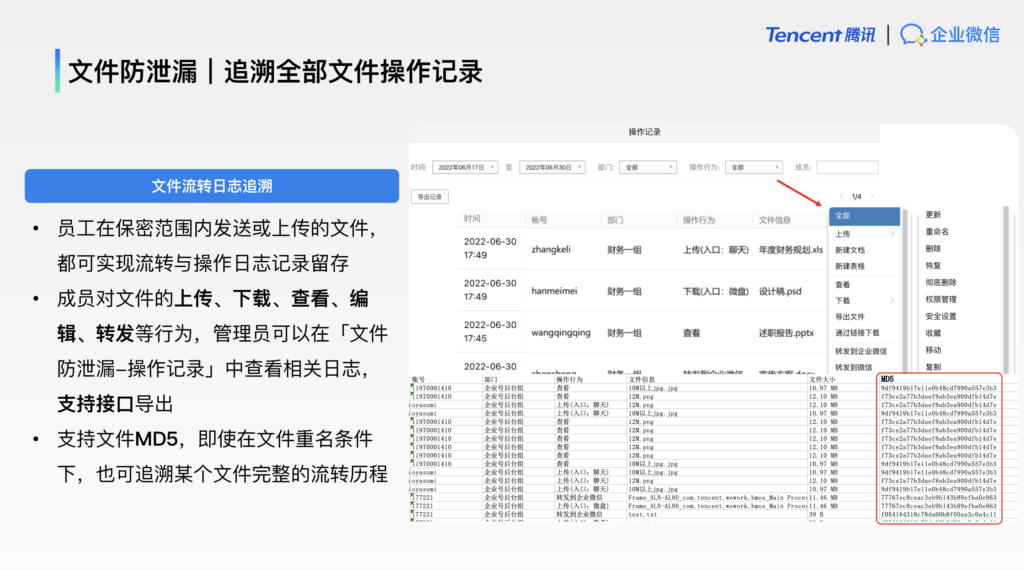Go to previous page arrow beside 1/4

click(x=841, y=197)
